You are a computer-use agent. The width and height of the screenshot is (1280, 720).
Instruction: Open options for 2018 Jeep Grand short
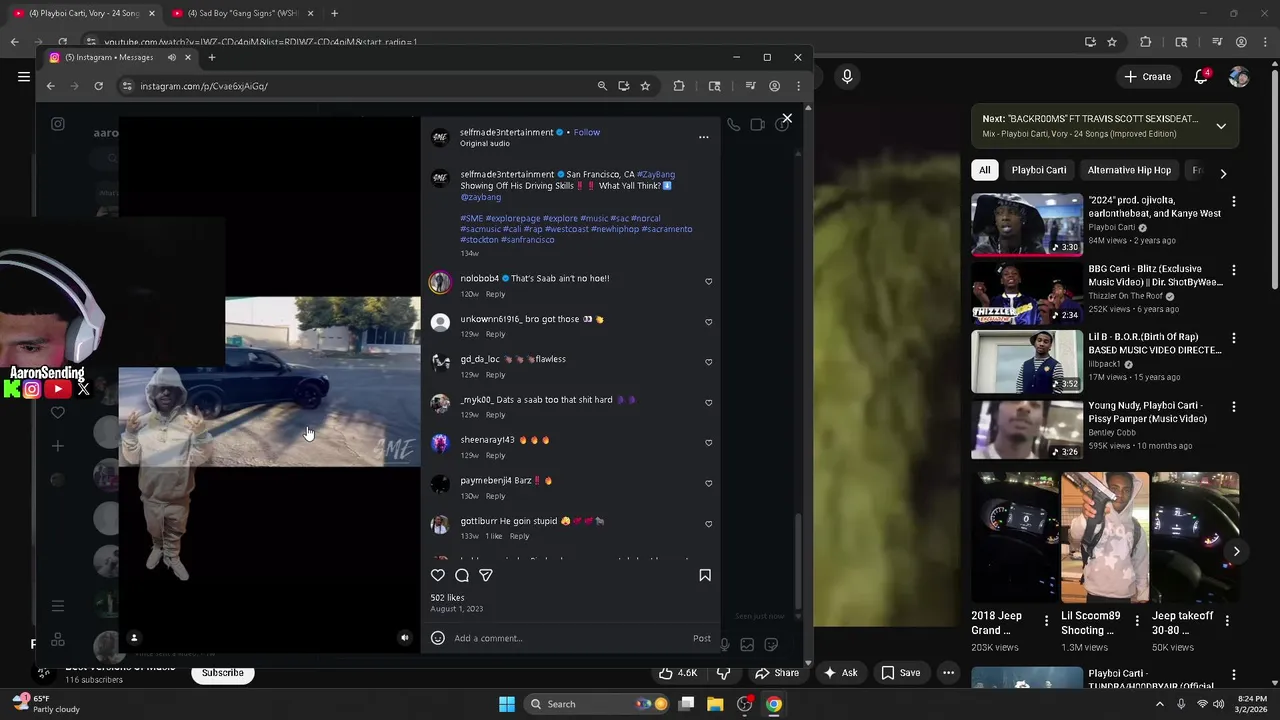pyautogui.click(x=1047, y=621)
